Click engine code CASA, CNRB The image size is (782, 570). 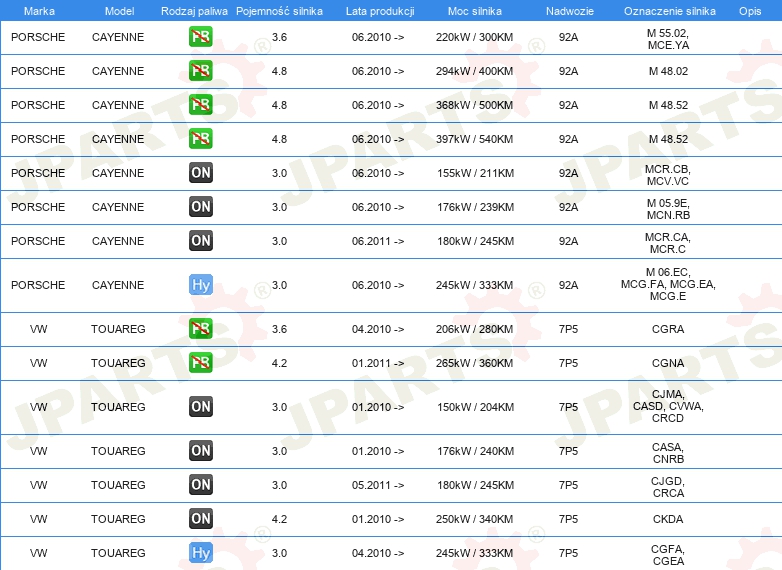click(x=668, y=453)
